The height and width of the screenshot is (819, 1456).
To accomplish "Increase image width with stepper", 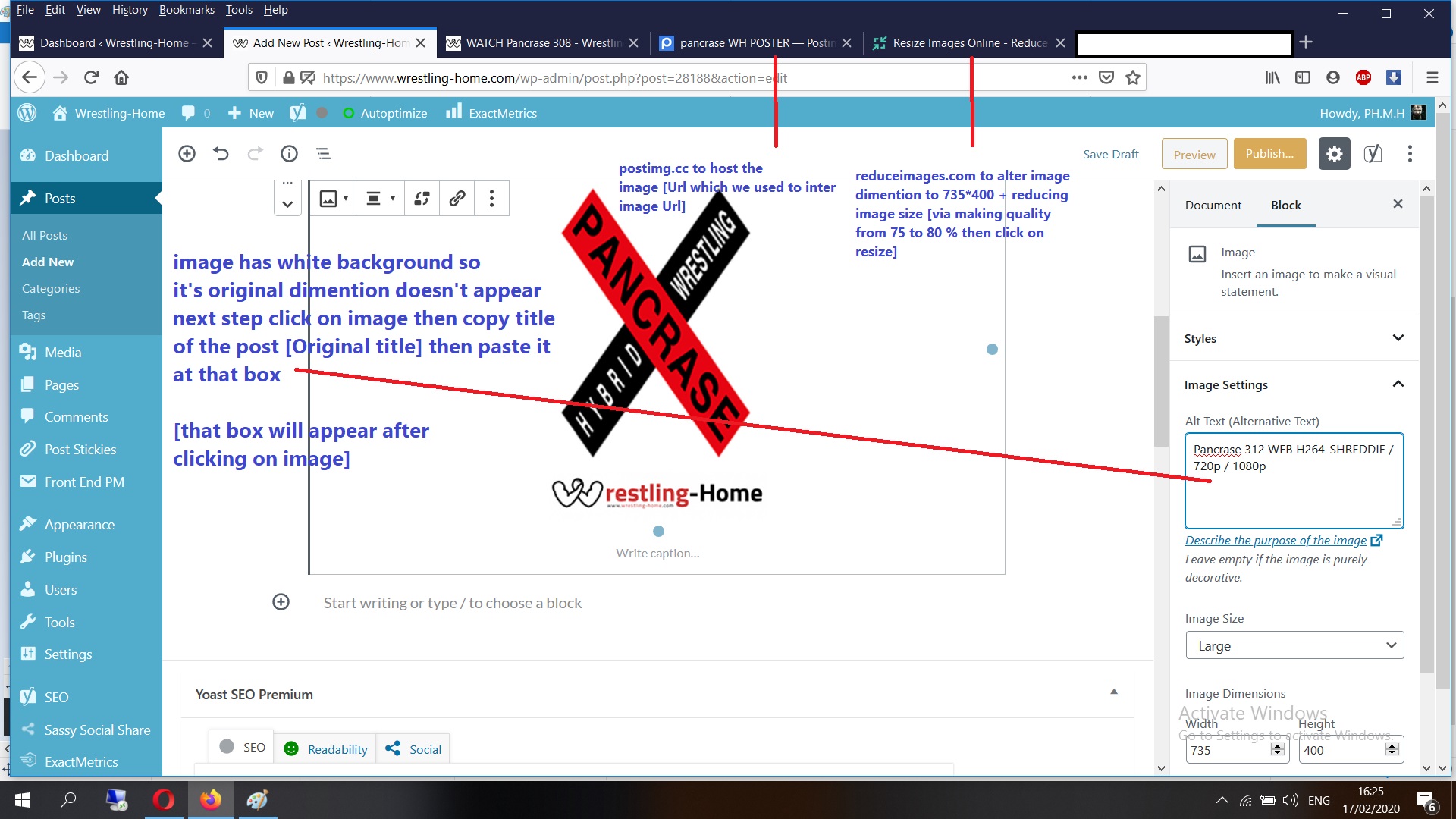I will click(x=1278, y=746).
